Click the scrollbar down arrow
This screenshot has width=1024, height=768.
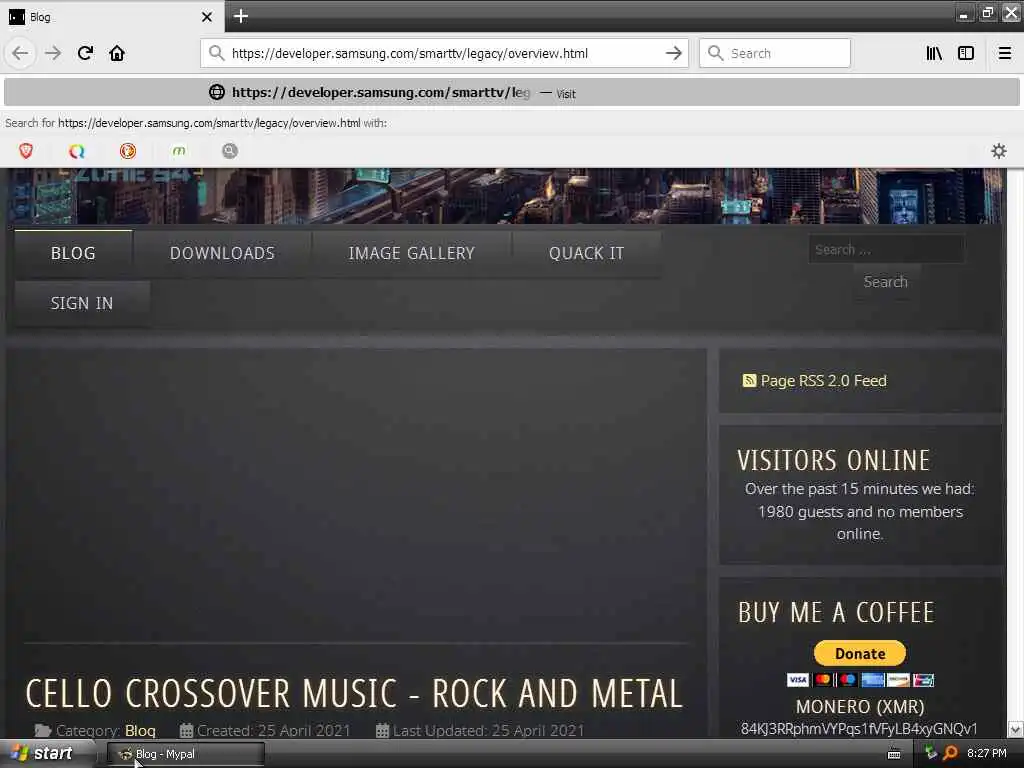click(x=1015, y=729)
